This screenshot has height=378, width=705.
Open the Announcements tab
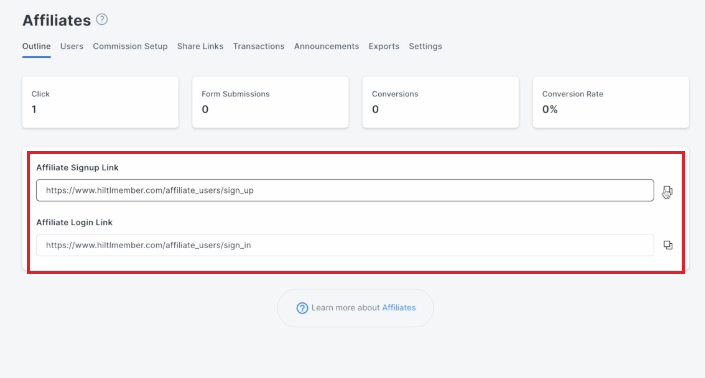pyautogui.click(x=326, y=46)
